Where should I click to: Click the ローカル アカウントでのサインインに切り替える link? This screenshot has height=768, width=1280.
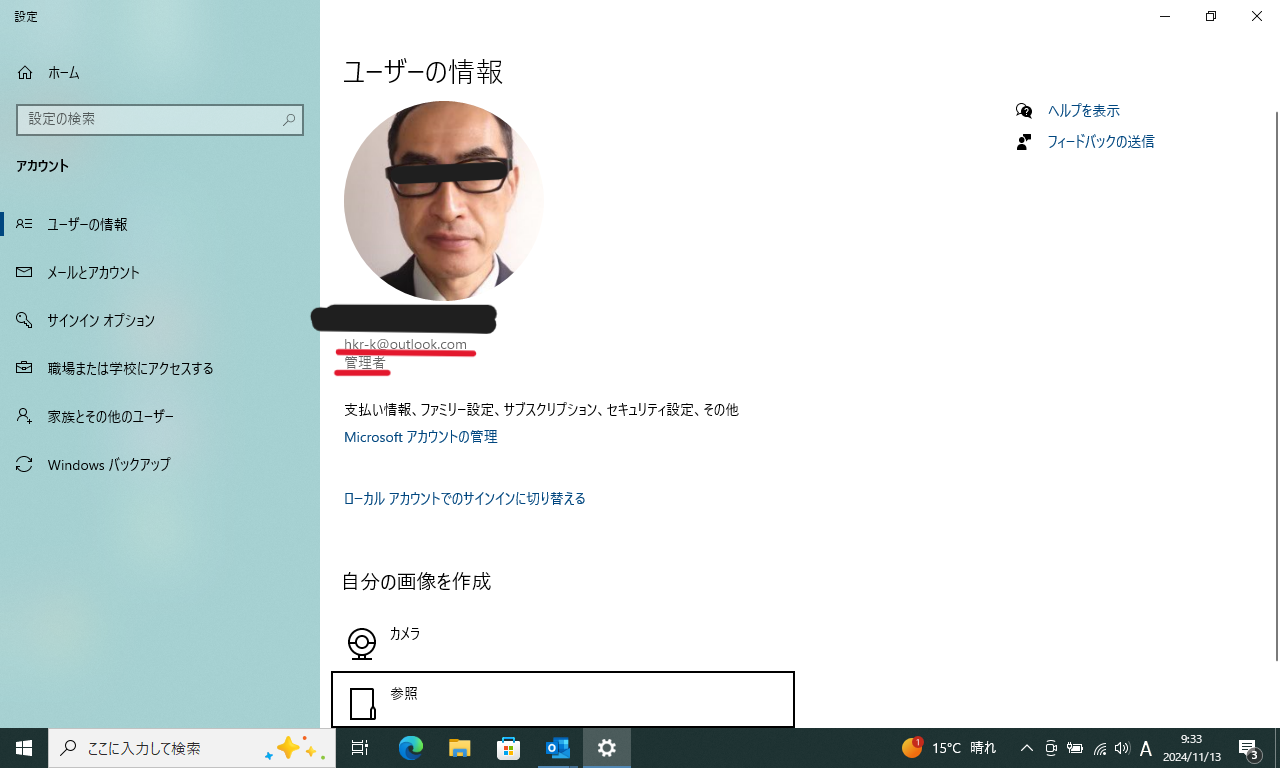[464, 498]
